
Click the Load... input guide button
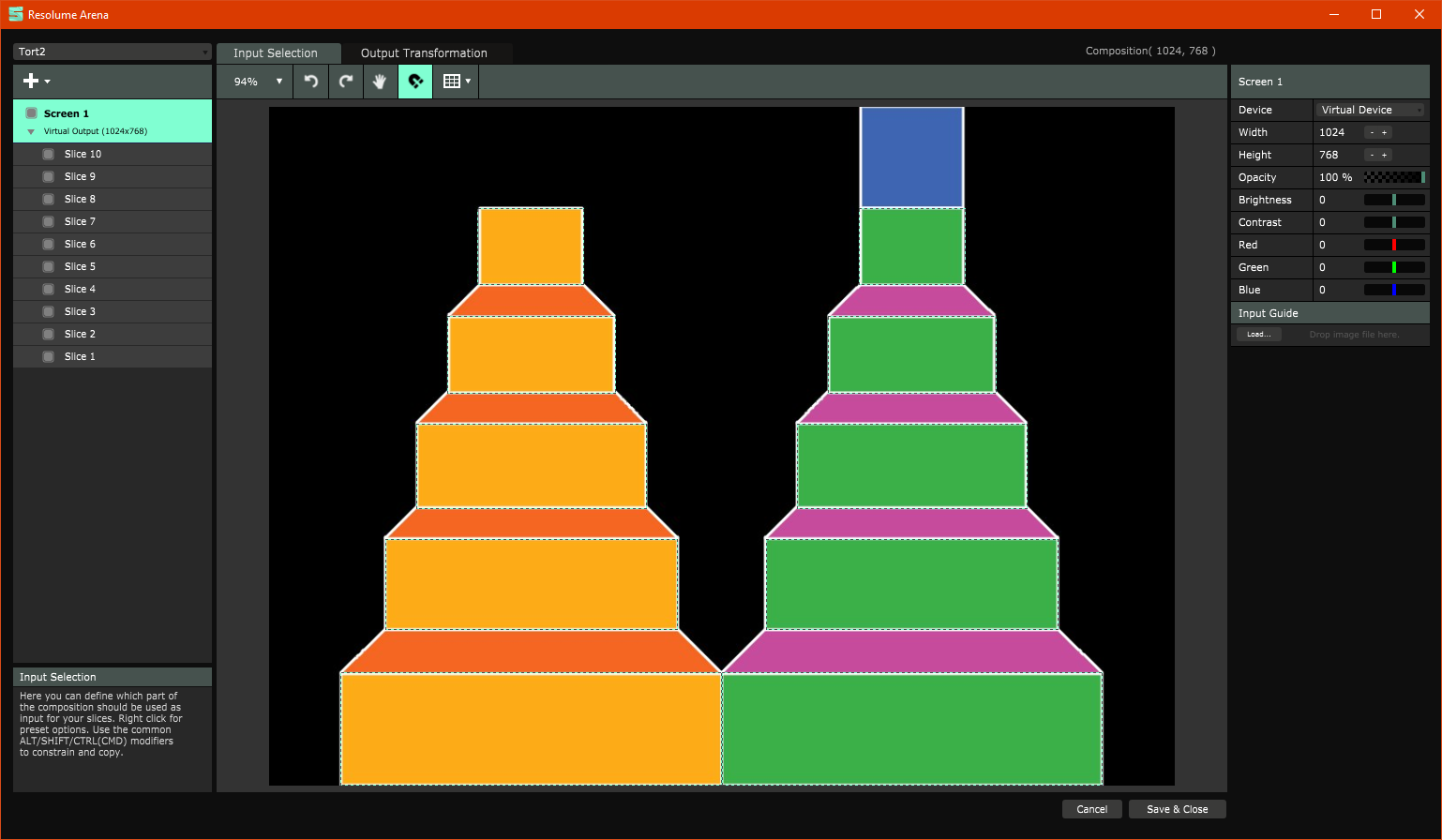pos(1258,335)
